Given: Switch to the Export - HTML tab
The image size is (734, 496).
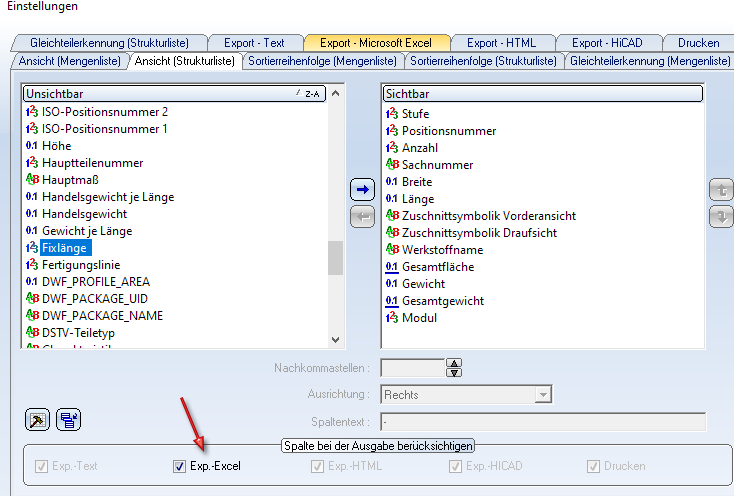Looking at the screenshot, I should click(501, 43).
